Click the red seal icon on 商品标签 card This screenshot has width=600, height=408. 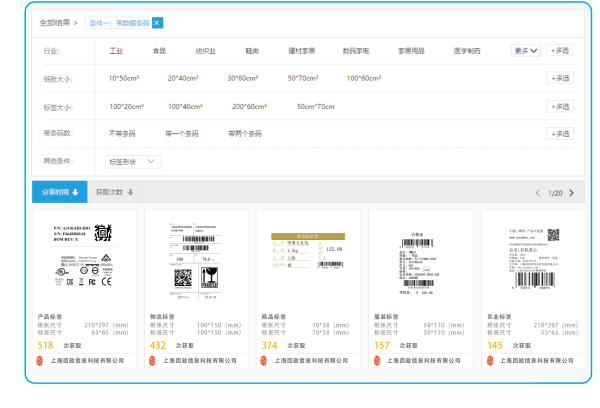click(265, 360)
